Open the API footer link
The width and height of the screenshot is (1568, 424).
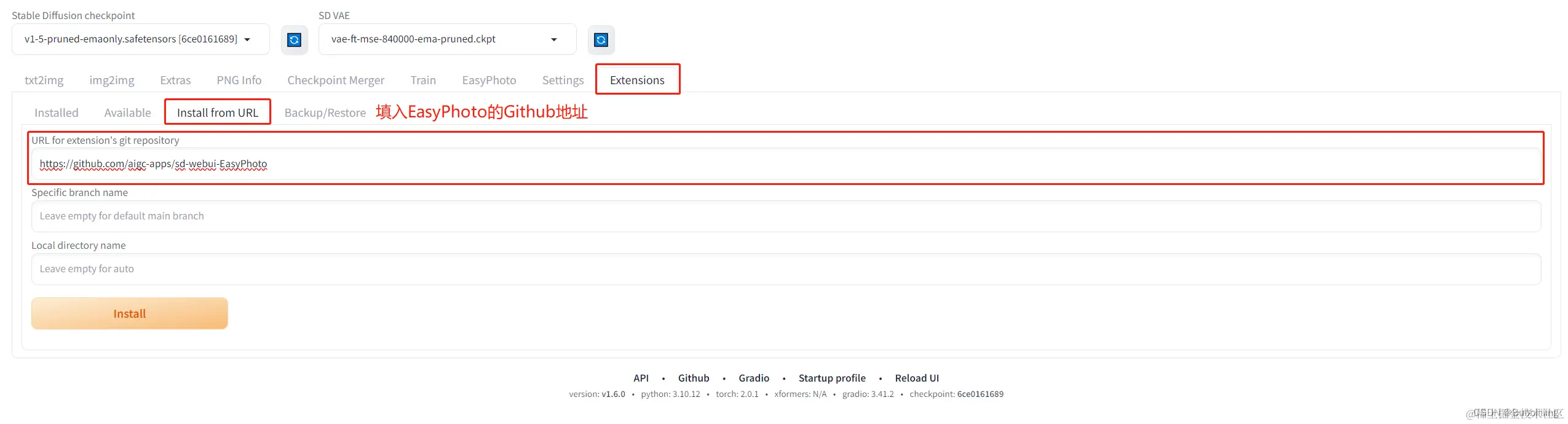pos(641,378)
